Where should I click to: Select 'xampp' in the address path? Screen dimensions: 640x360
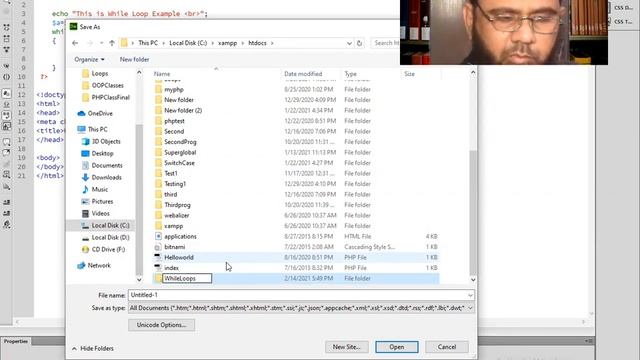point(227,43)
